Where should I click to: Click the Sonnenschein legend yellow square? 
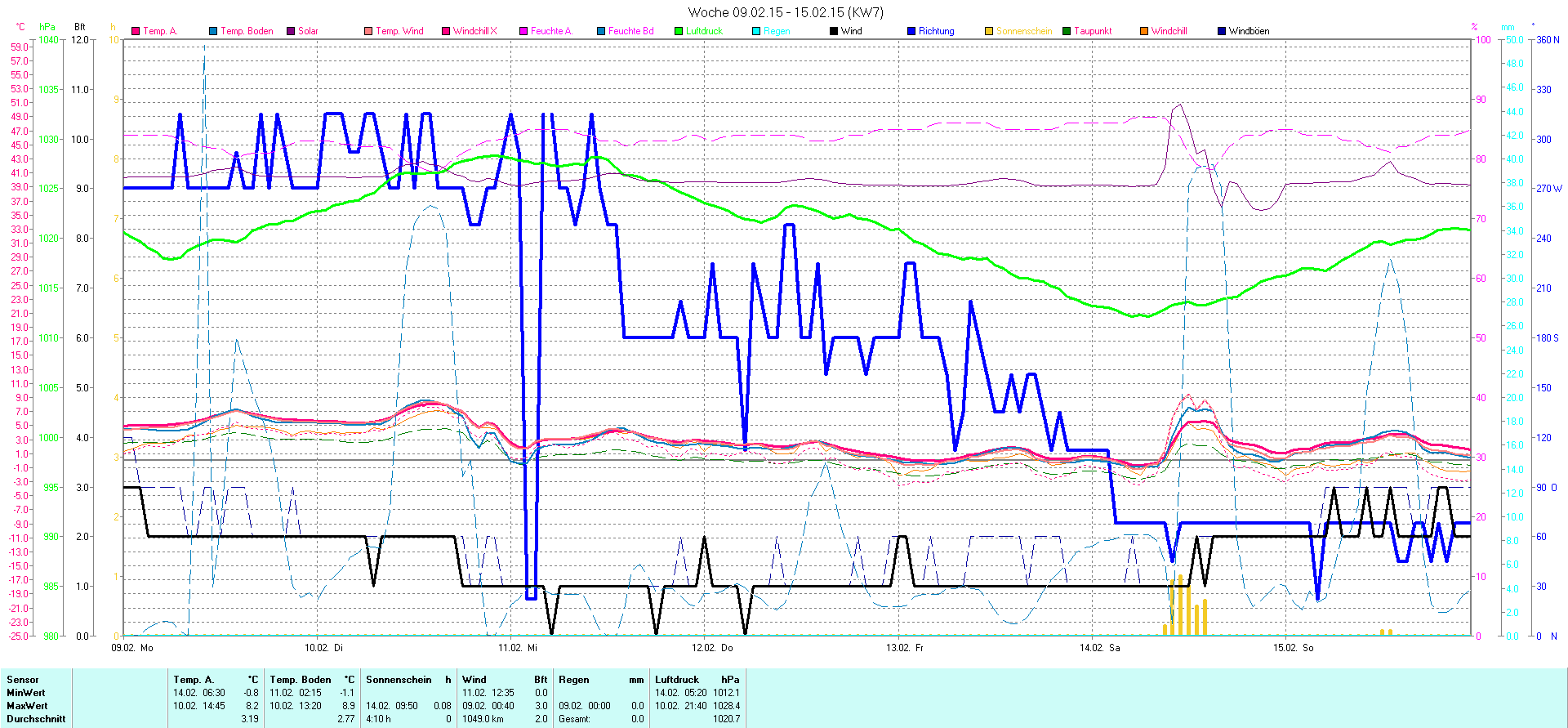click(x=989, y=31)
